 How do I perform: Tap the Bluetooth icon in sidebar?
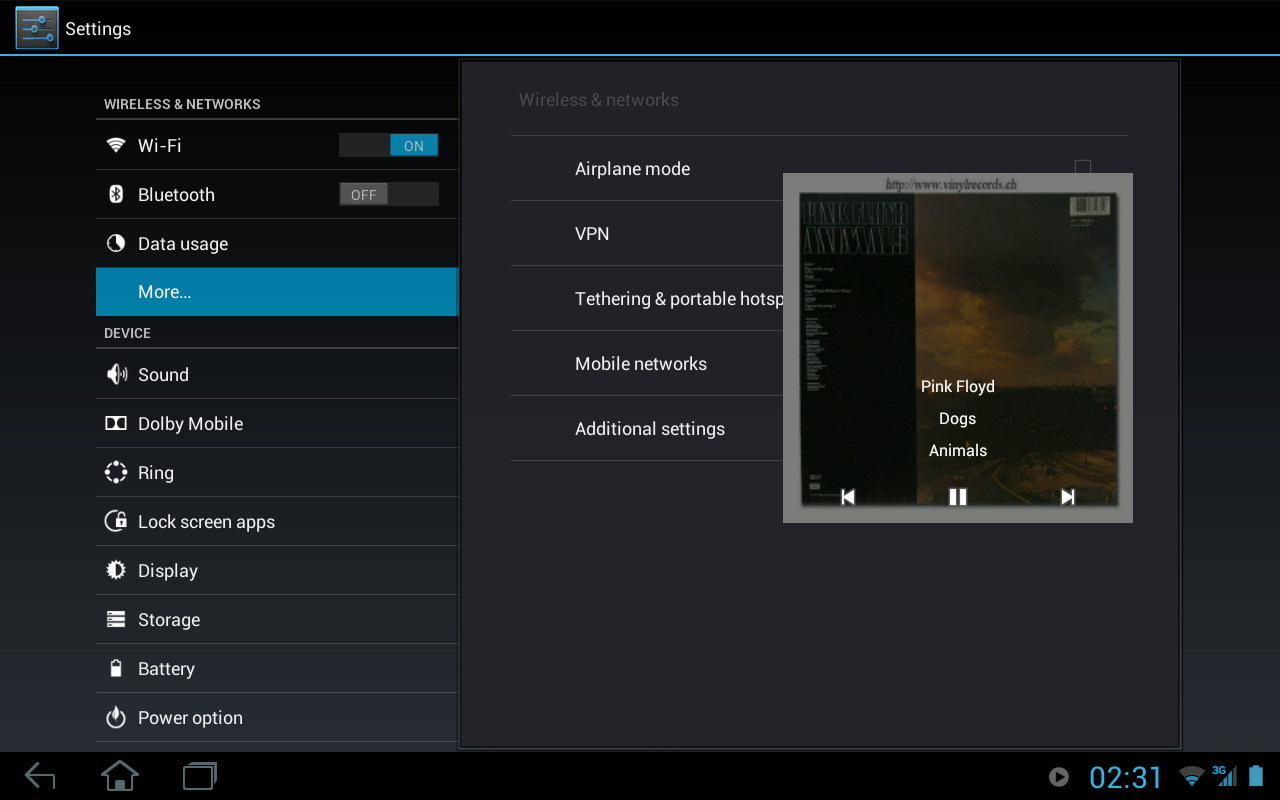click(116, 194)
